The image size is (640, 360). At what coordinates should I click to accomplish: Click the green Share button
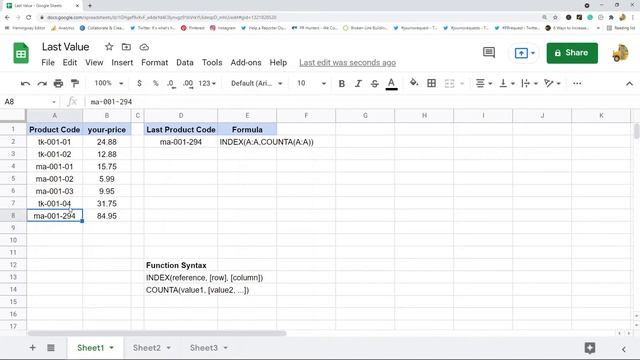(572, 53)
